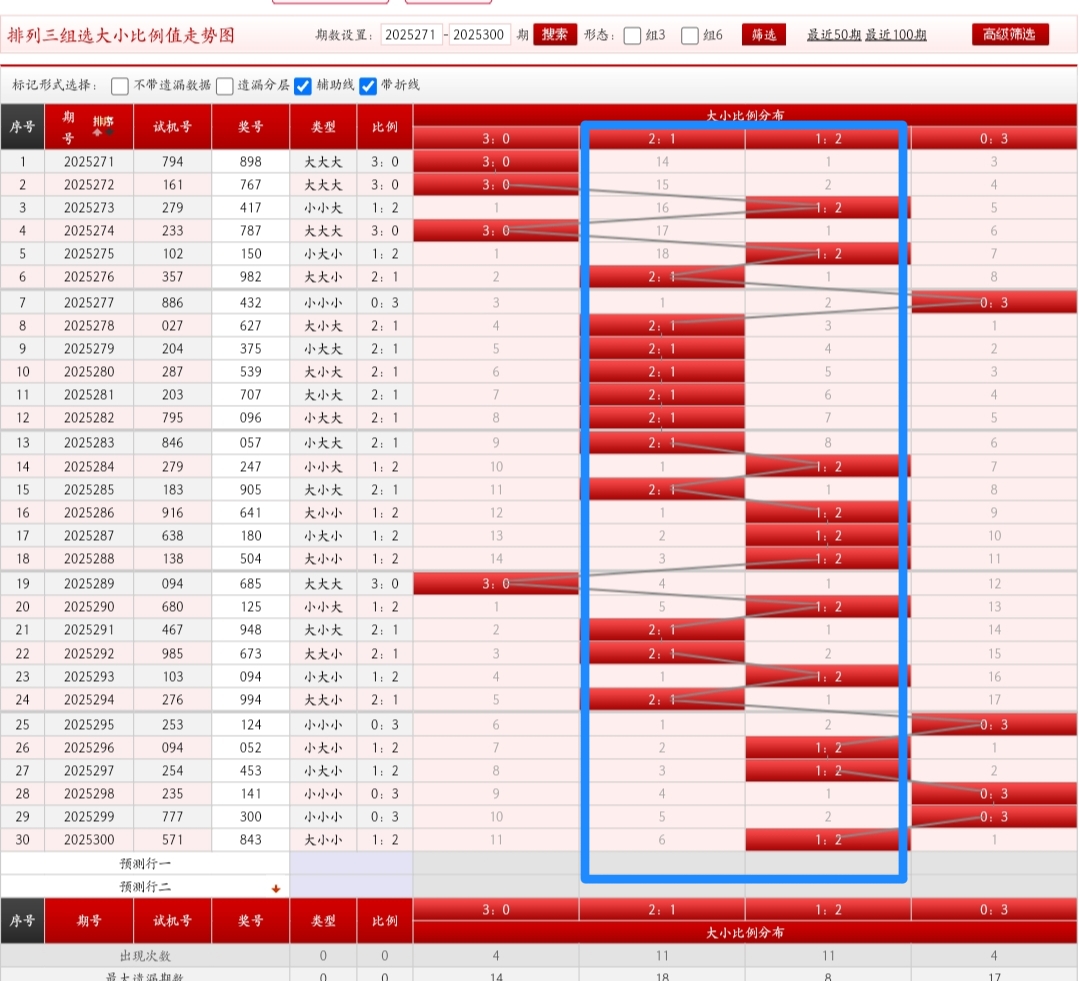Click period number 2025295

pyautogui.click(x=89, y=725)
